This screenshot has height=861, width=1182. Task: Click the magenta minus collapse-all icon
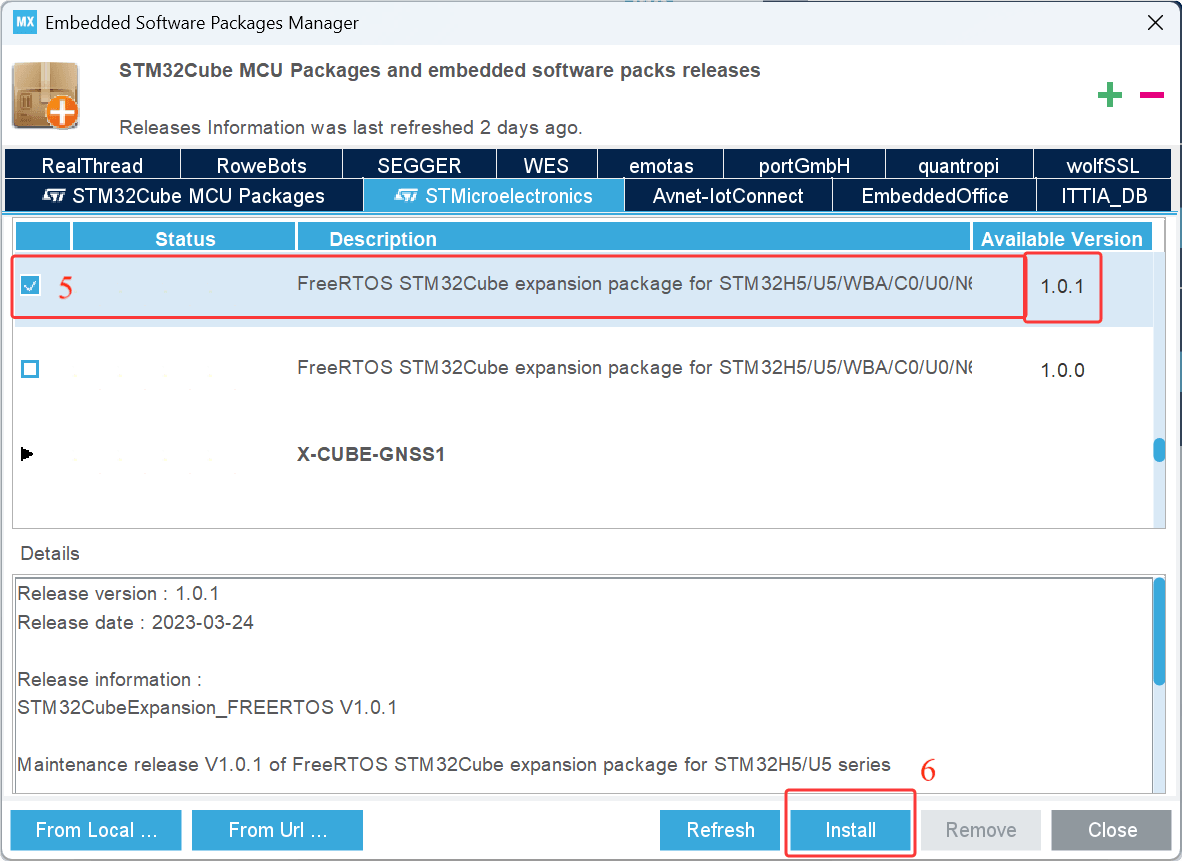1152,95
